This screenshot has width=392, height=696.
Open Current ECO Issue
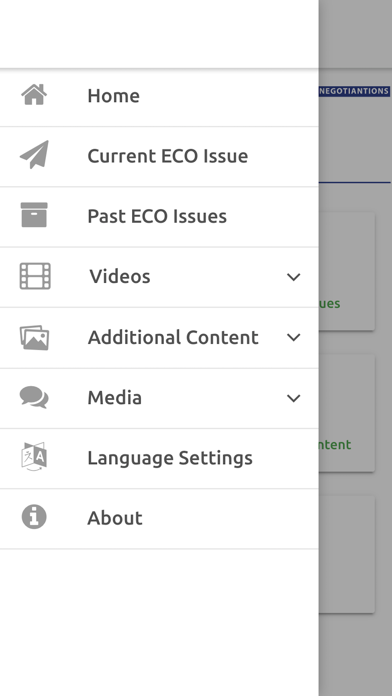pyautogui.click(x=159, y=156)
